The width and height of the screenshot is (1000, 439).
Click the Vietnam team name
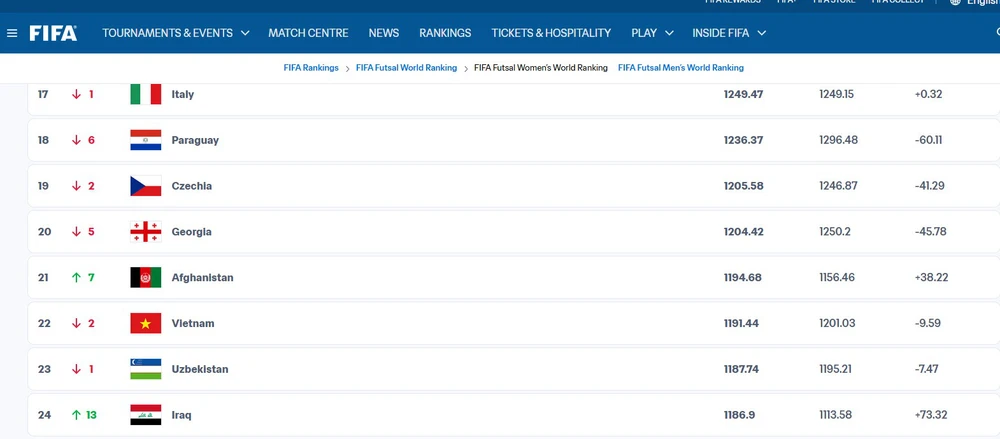[x=193, y=324]
